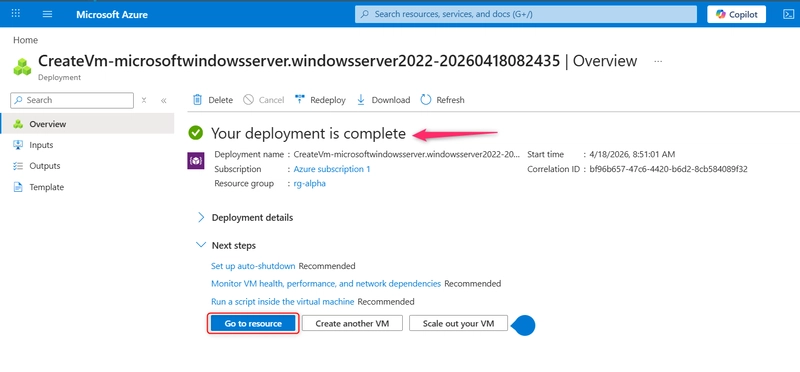Click the Delete trash icon in the toolbar
This screenshot has width=800, height=372.
(197, 100)
